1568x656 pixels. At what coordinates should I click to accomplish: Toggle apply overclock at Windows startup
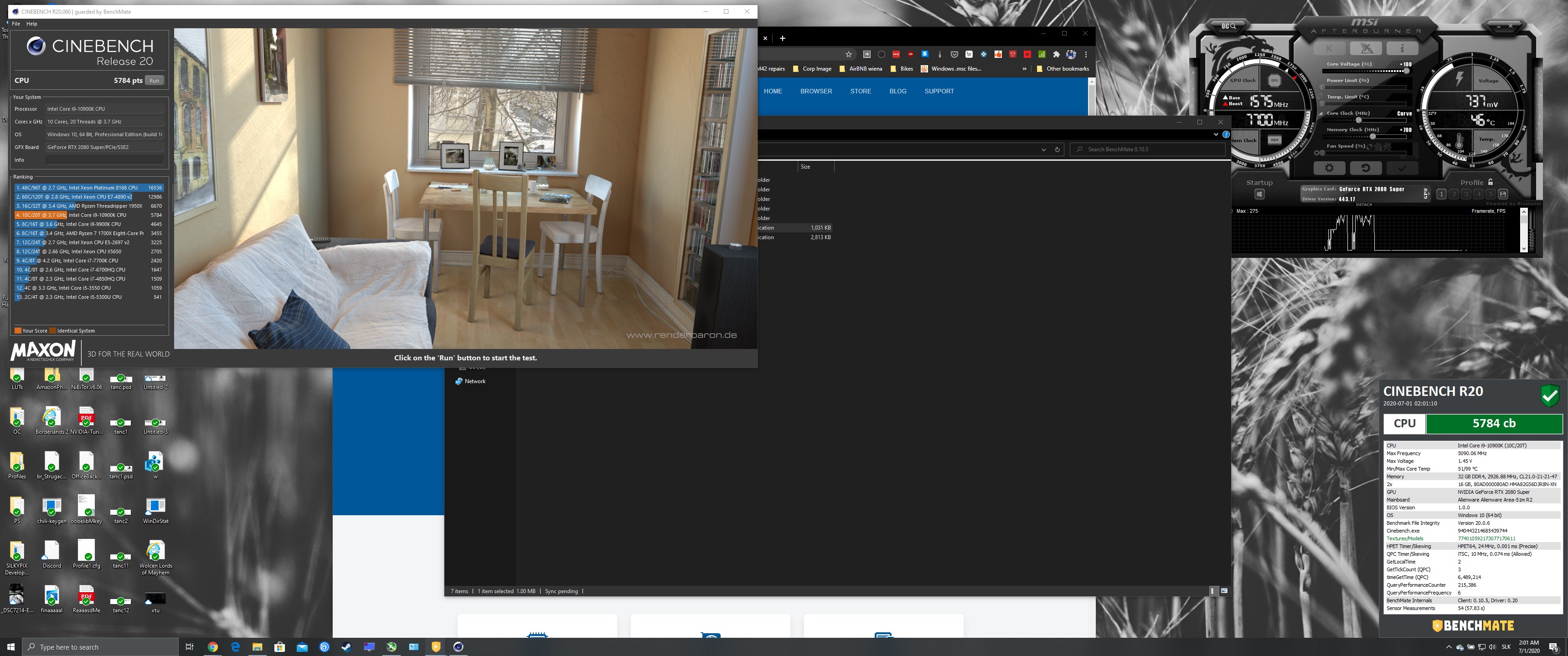(x=1259, y=194)
